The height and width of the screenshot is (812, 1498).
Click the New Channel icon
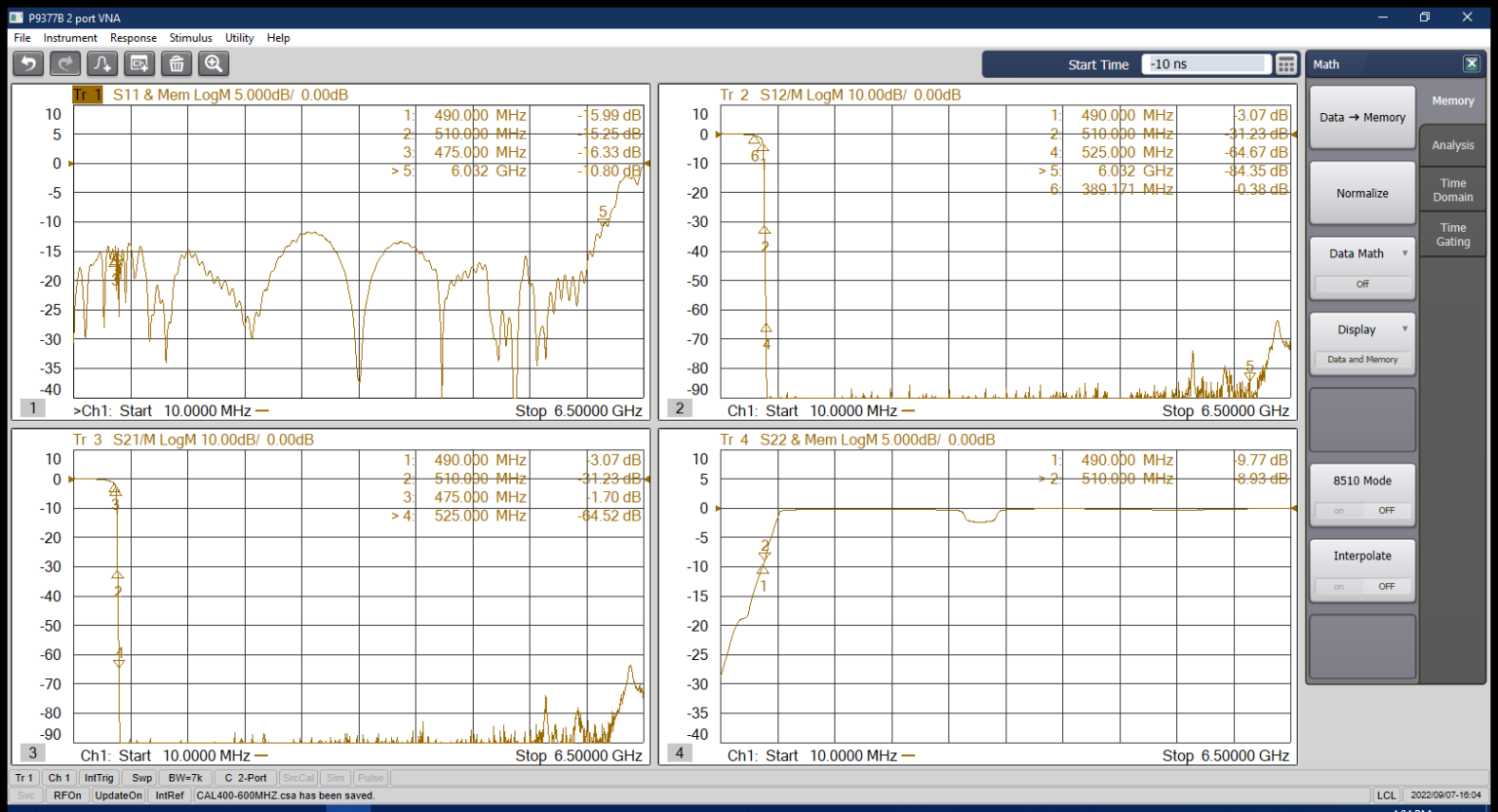(138, 63)
